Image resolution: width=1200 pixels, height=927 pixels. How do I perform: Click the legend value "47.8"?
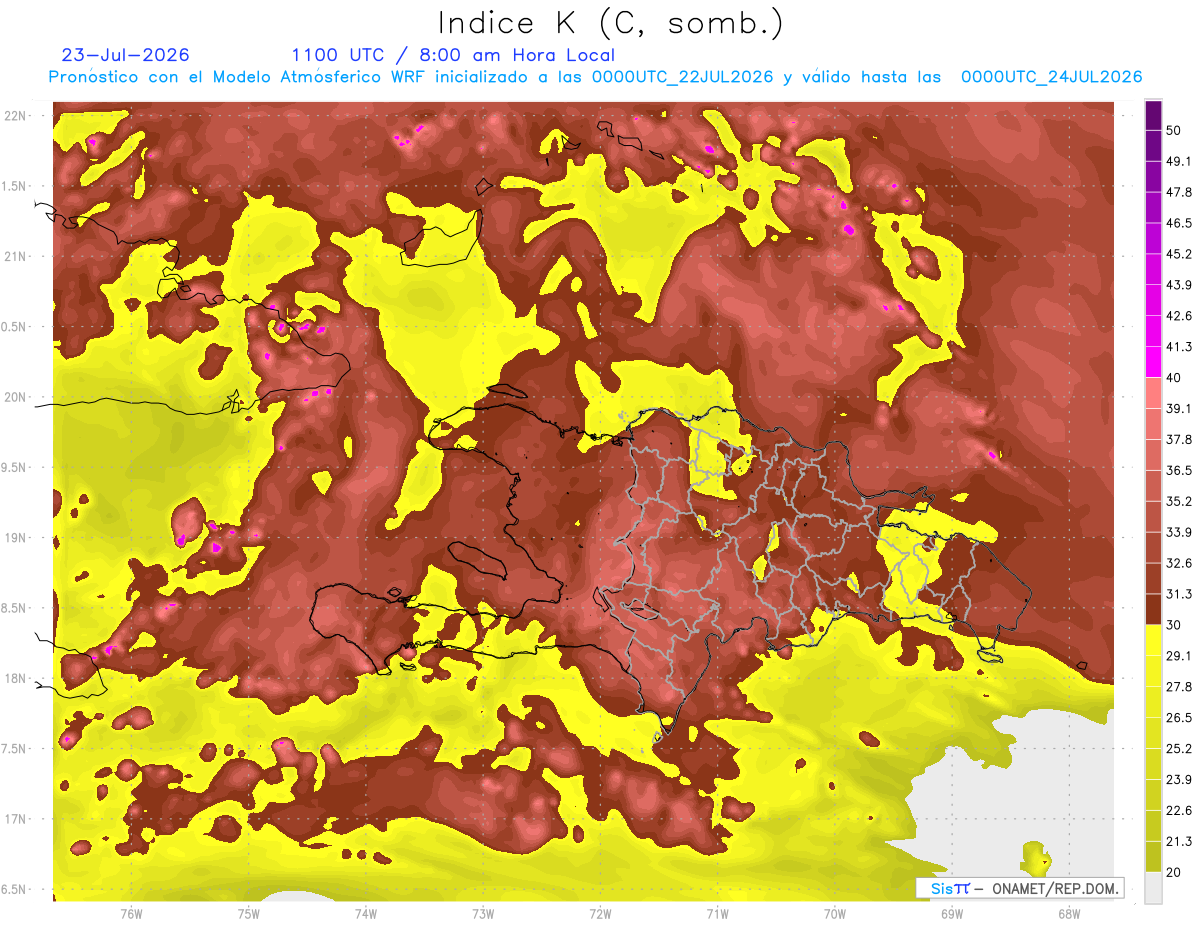(x=1178, y=192)
